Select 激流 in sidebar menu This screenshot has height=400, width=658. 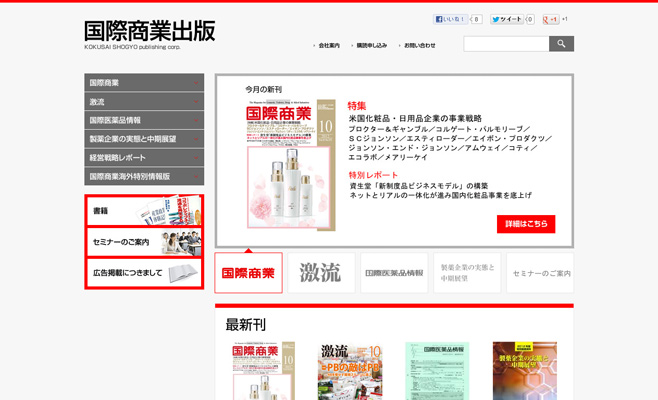[144, 102]
